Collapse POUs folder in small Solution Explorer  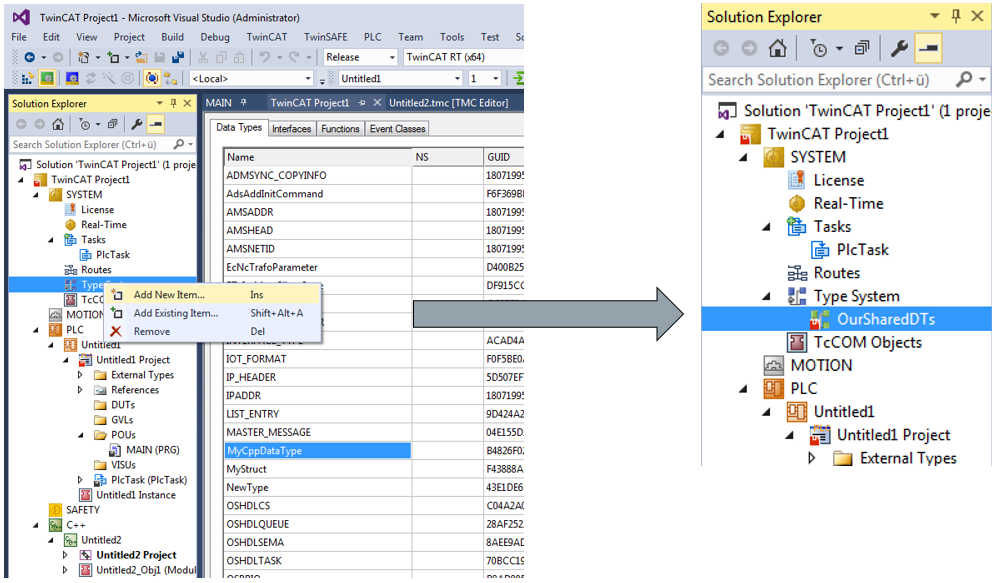[81, 435]
